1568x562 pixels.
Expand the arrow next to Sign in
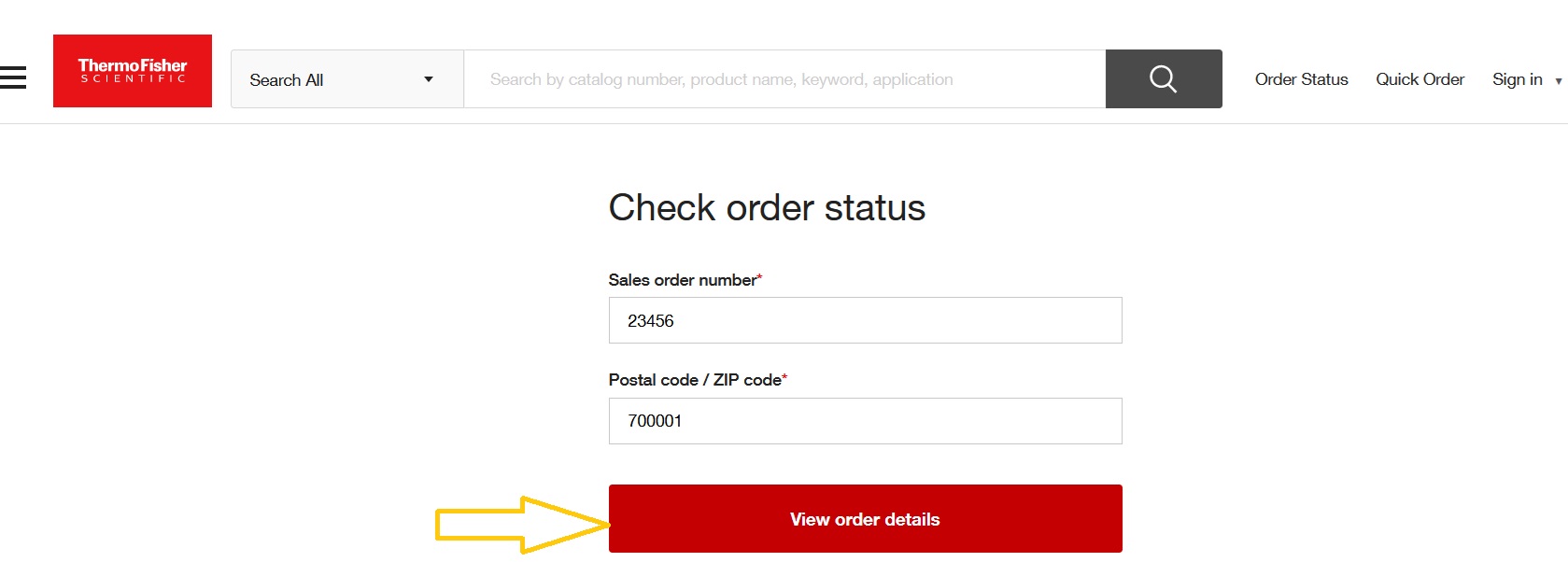[1558, 81]
